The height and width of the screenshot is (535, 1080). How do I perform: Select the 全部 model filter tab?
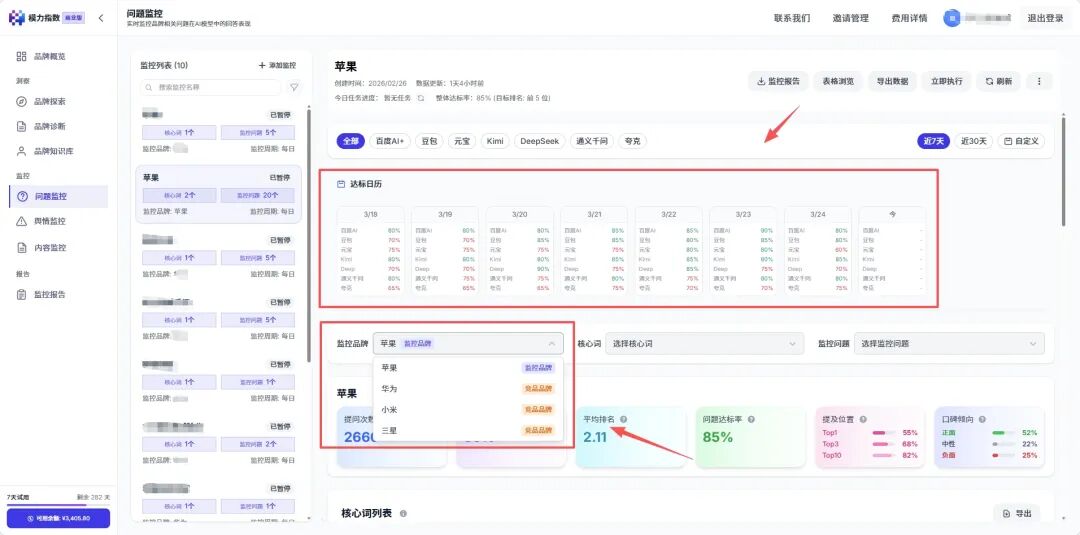point(351,141)
